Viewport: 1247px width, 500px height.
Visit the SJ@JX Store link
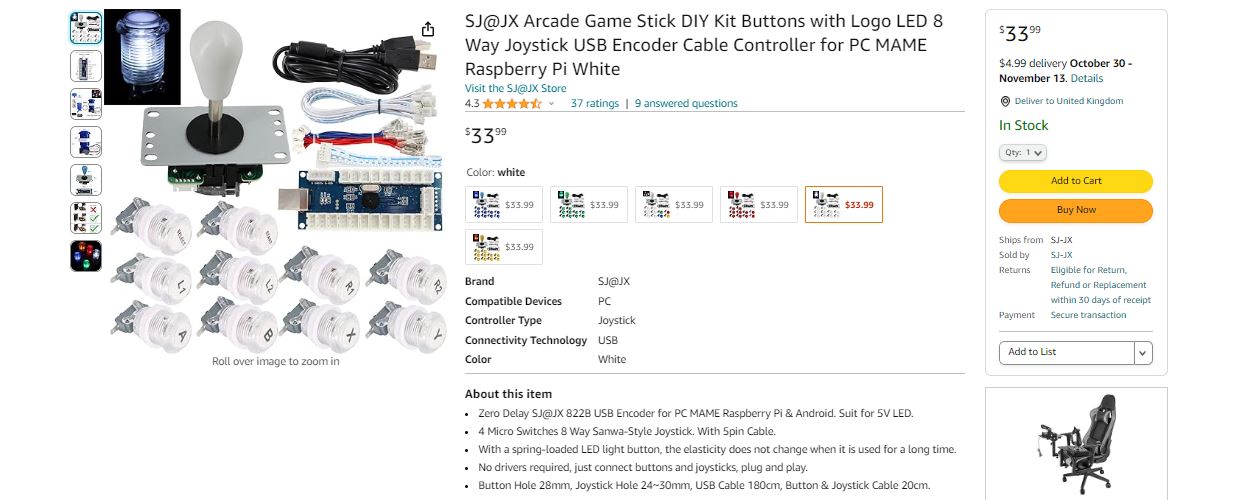(515, 88)
